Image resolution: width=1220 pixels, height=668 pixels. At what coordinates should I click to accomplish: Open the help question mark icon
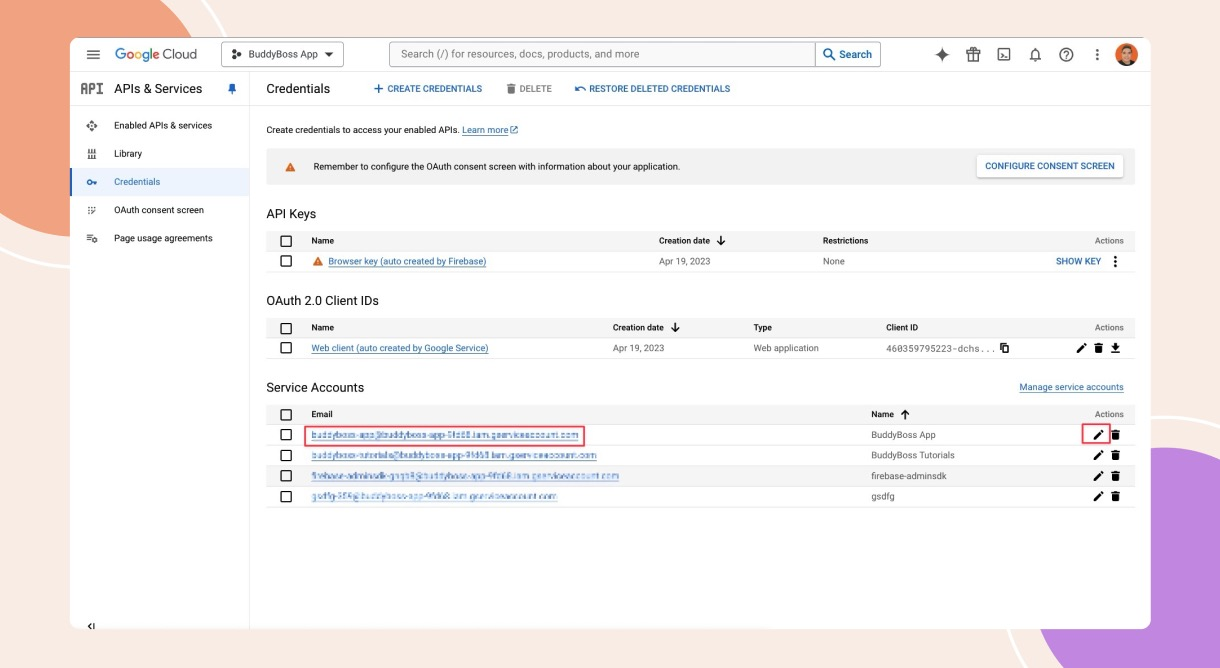pyautogui.click(x=1066, y=55)
